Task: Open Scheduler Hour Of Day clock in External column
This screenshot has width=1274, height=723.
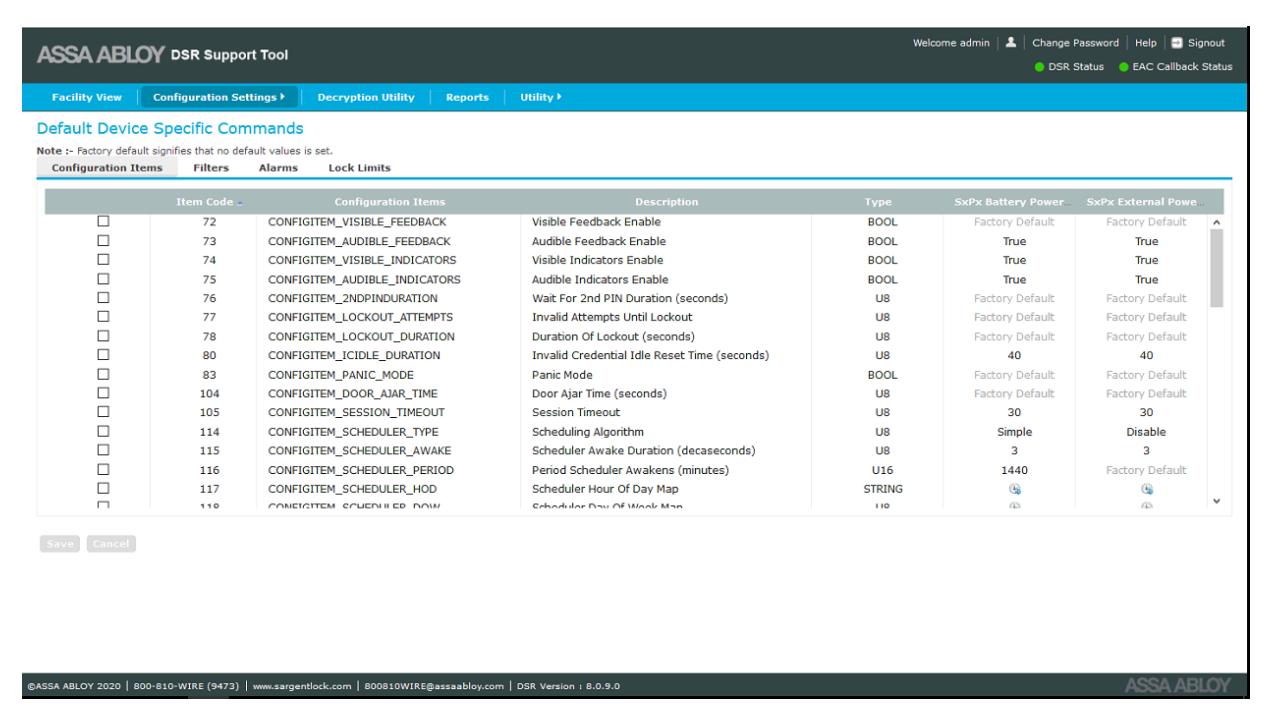Action: [1146, 489]
